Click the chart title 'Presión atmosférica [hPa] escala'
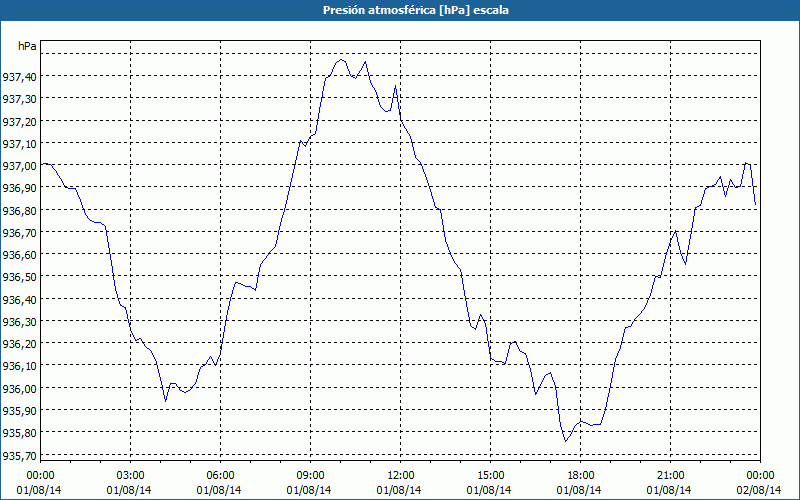This screenshot has width=800, height=500. tap(416, 10)
